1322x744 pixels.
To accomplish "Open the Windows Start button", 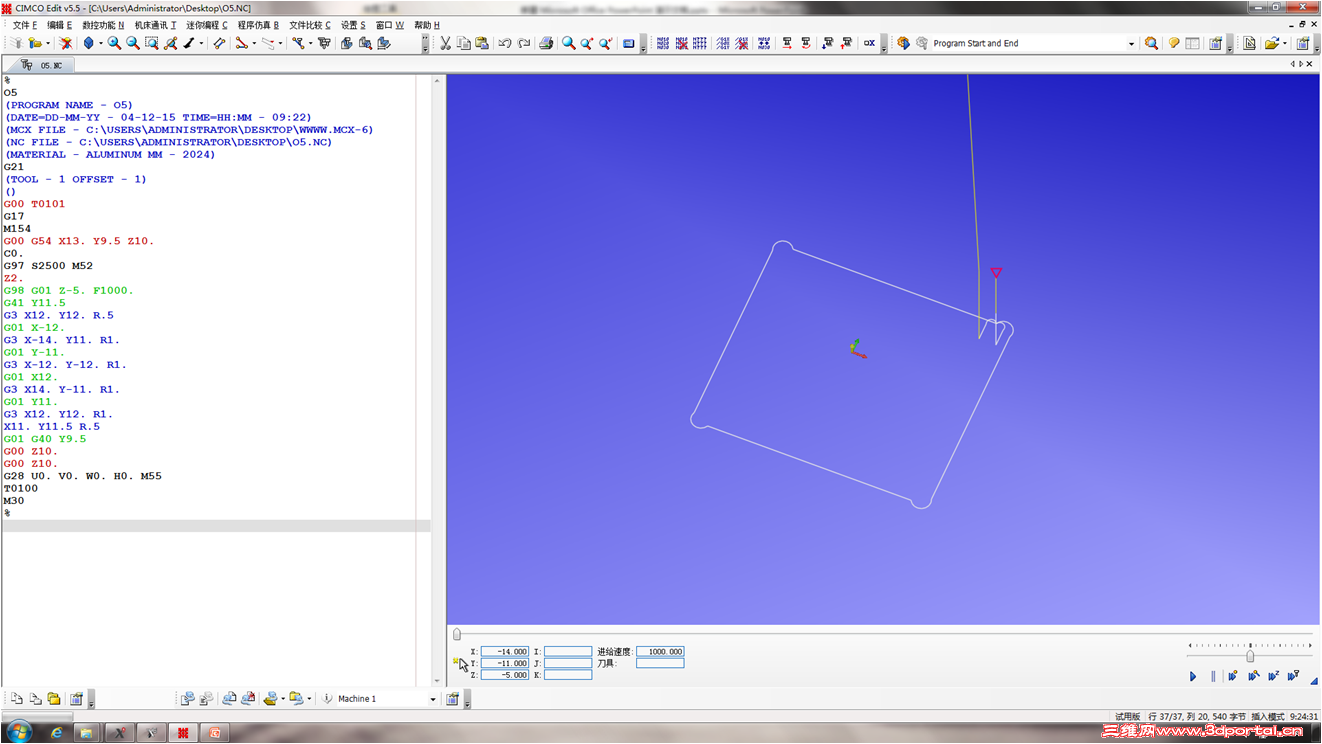I will (17, 732).
